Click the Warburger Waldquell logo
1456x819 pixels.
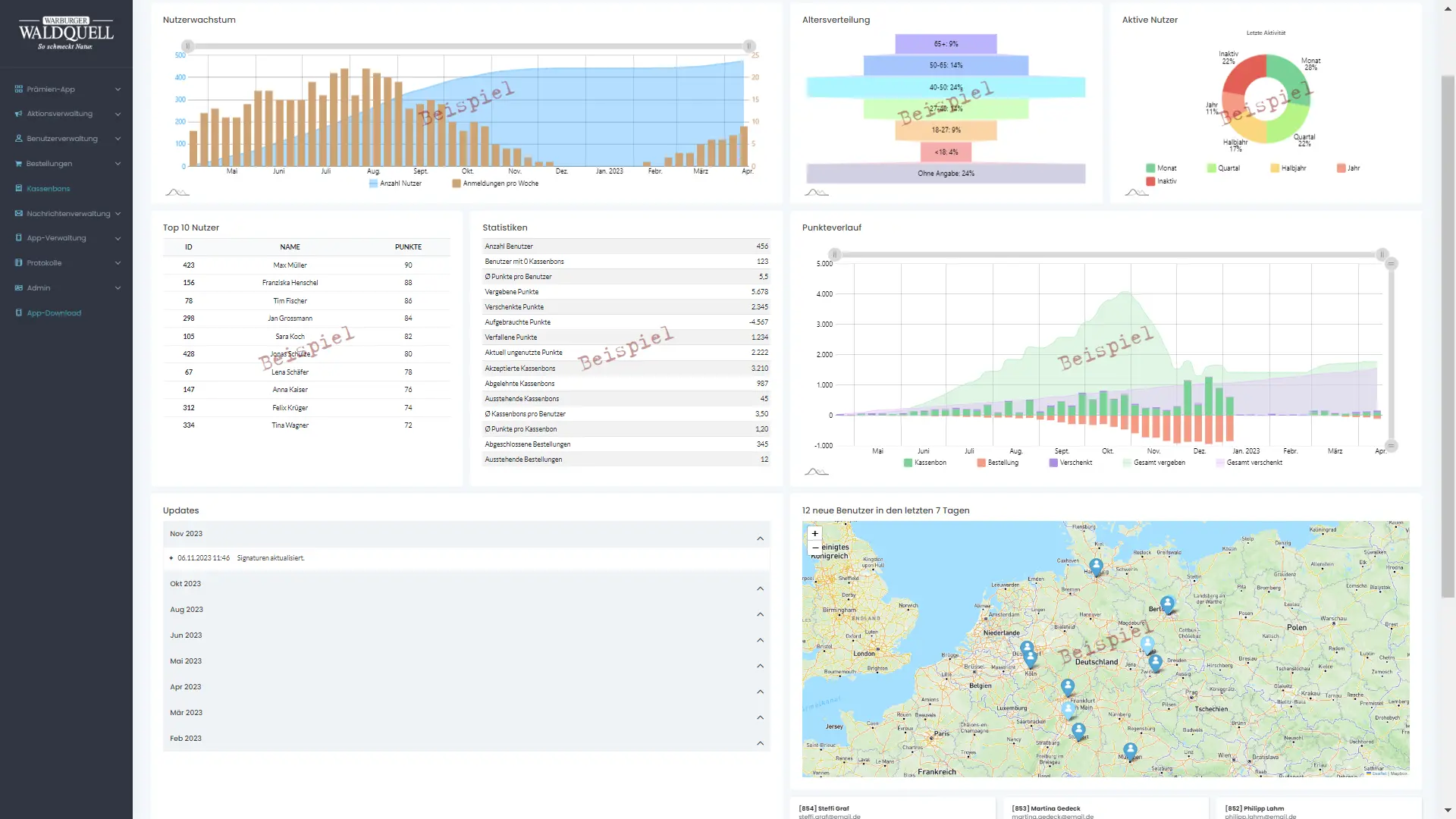point(66,33)
